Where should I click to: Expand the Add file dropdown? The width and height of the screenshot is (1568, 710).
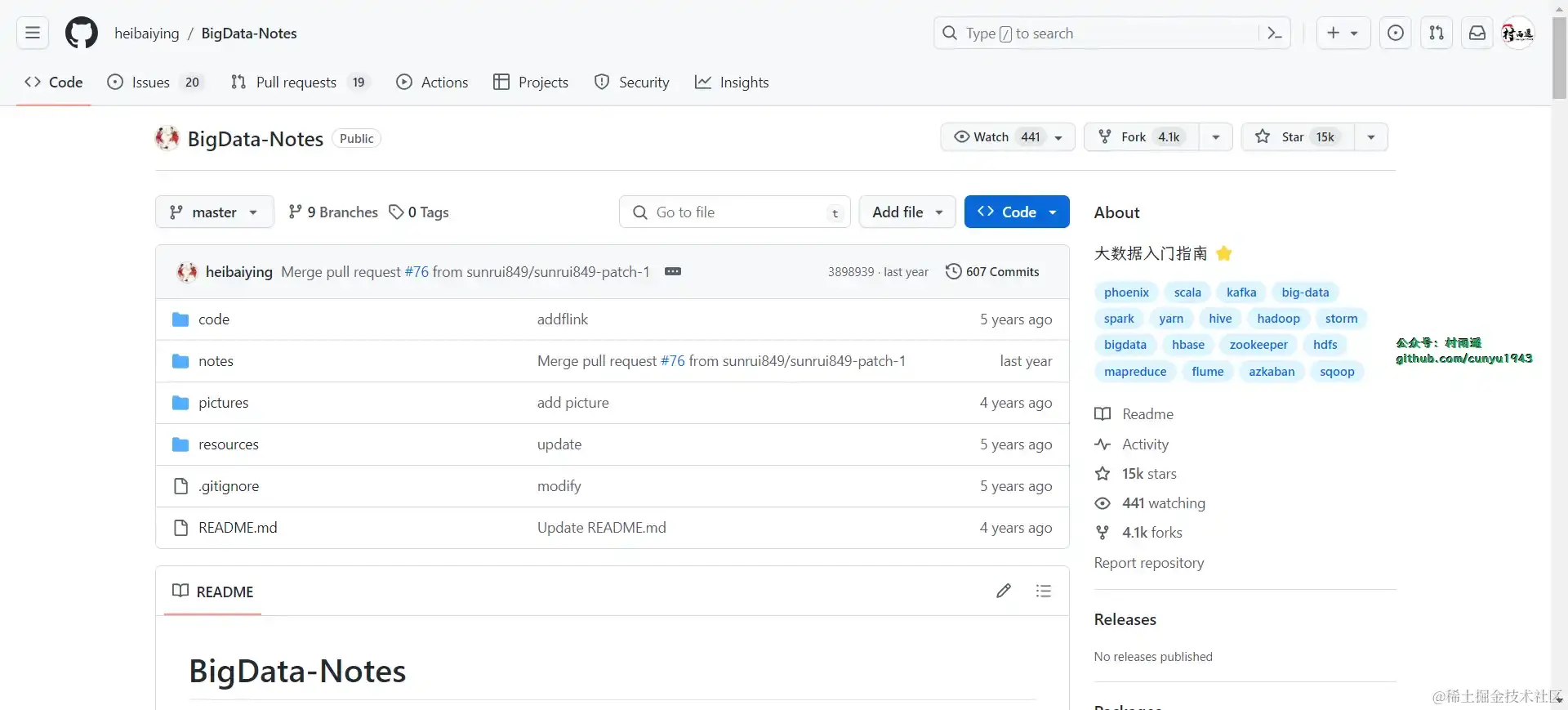pos(907,212)
